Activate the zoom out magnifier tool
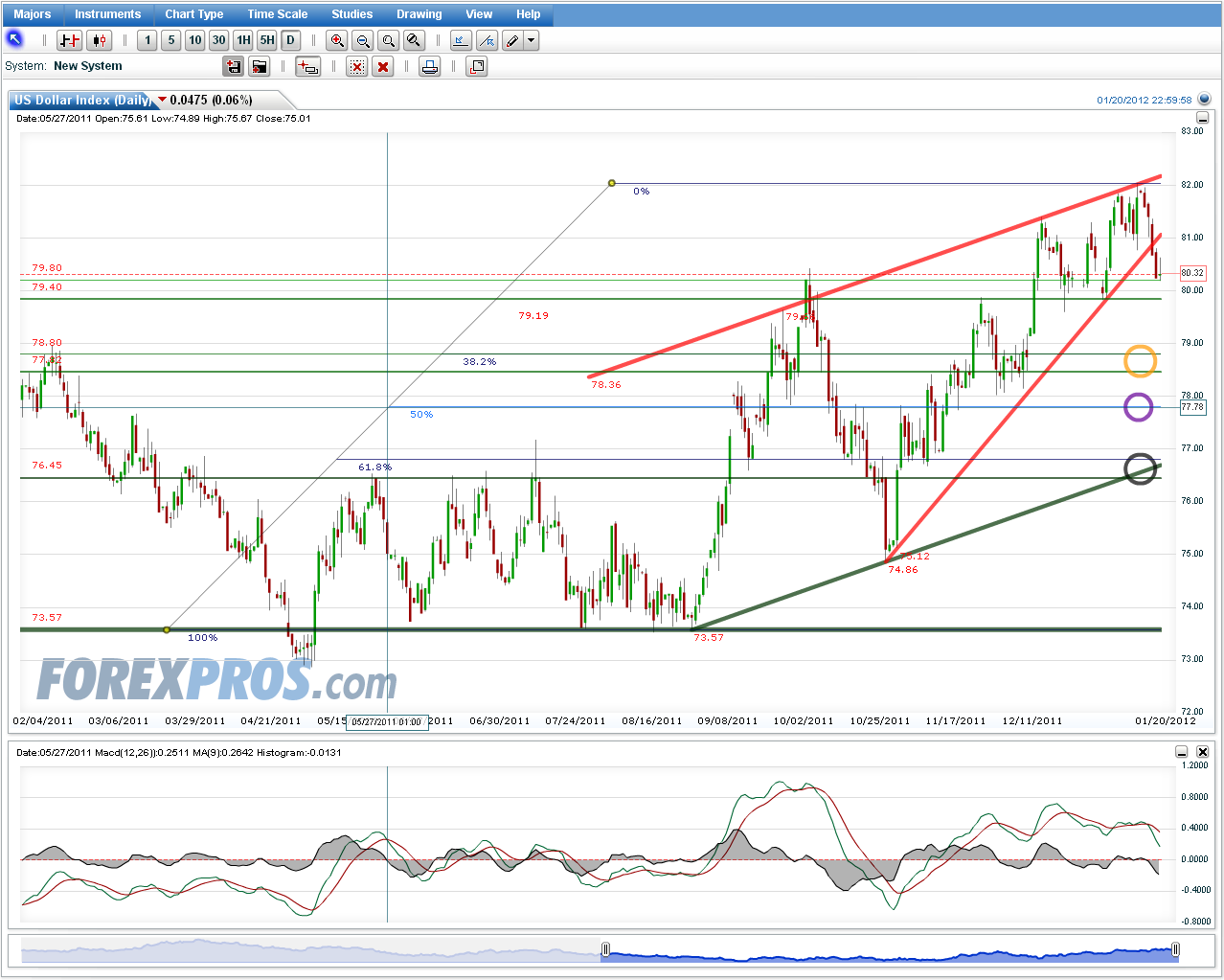 362,40
